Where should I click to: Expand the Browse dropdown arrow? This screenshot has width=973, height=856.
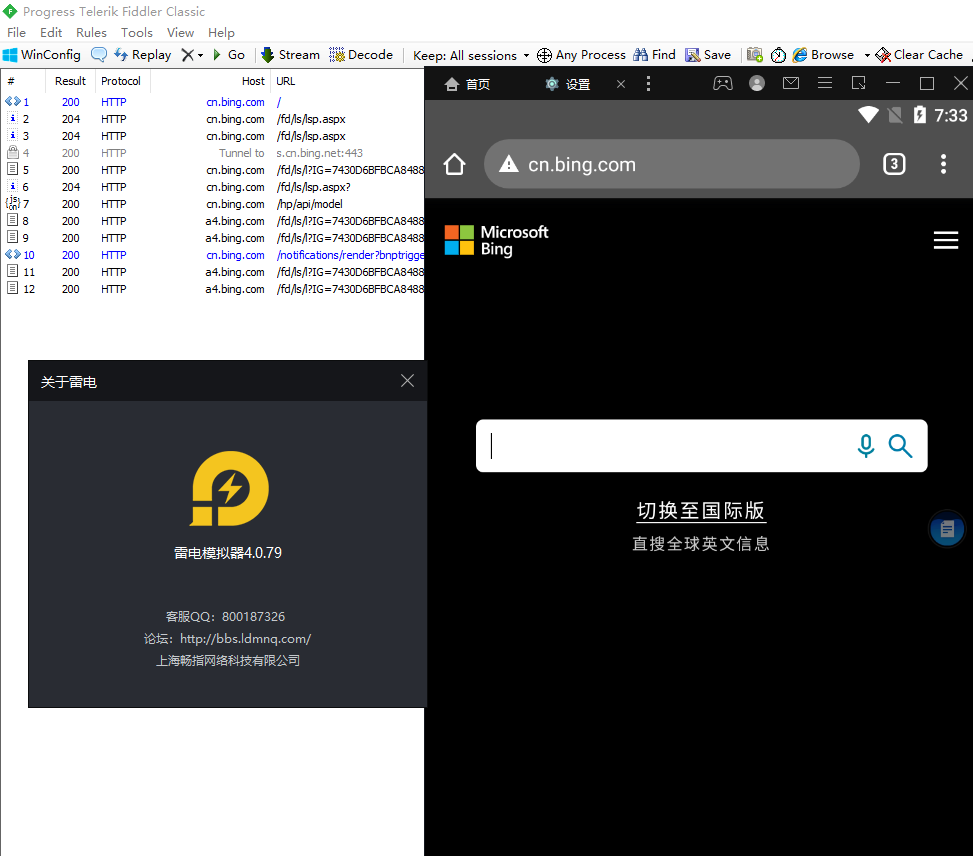pos(866,54)
